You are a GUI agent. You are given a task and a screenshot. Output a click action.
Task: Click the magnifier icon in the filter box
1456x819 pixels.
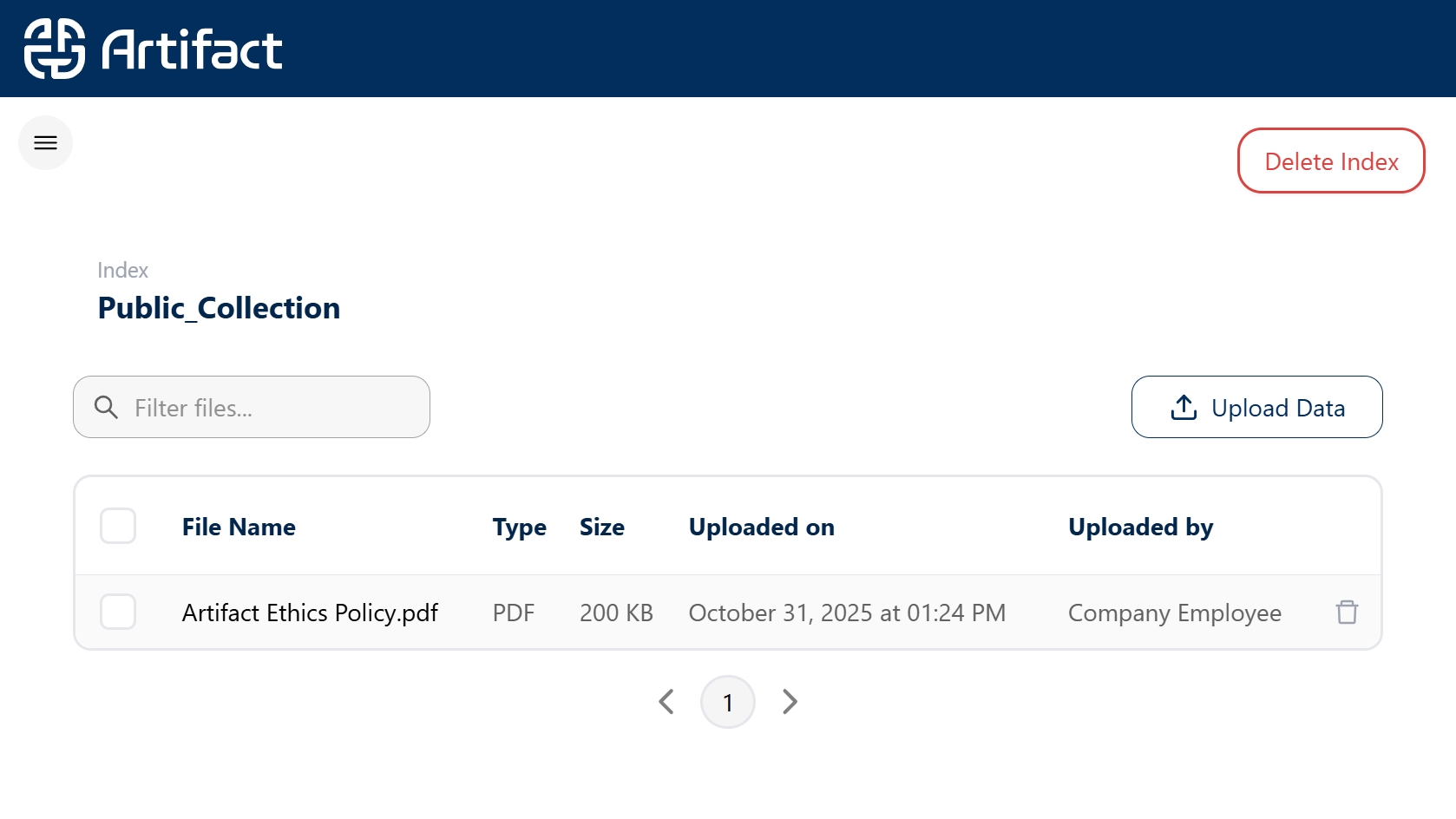pyautogui.click(x=106, y=408)
